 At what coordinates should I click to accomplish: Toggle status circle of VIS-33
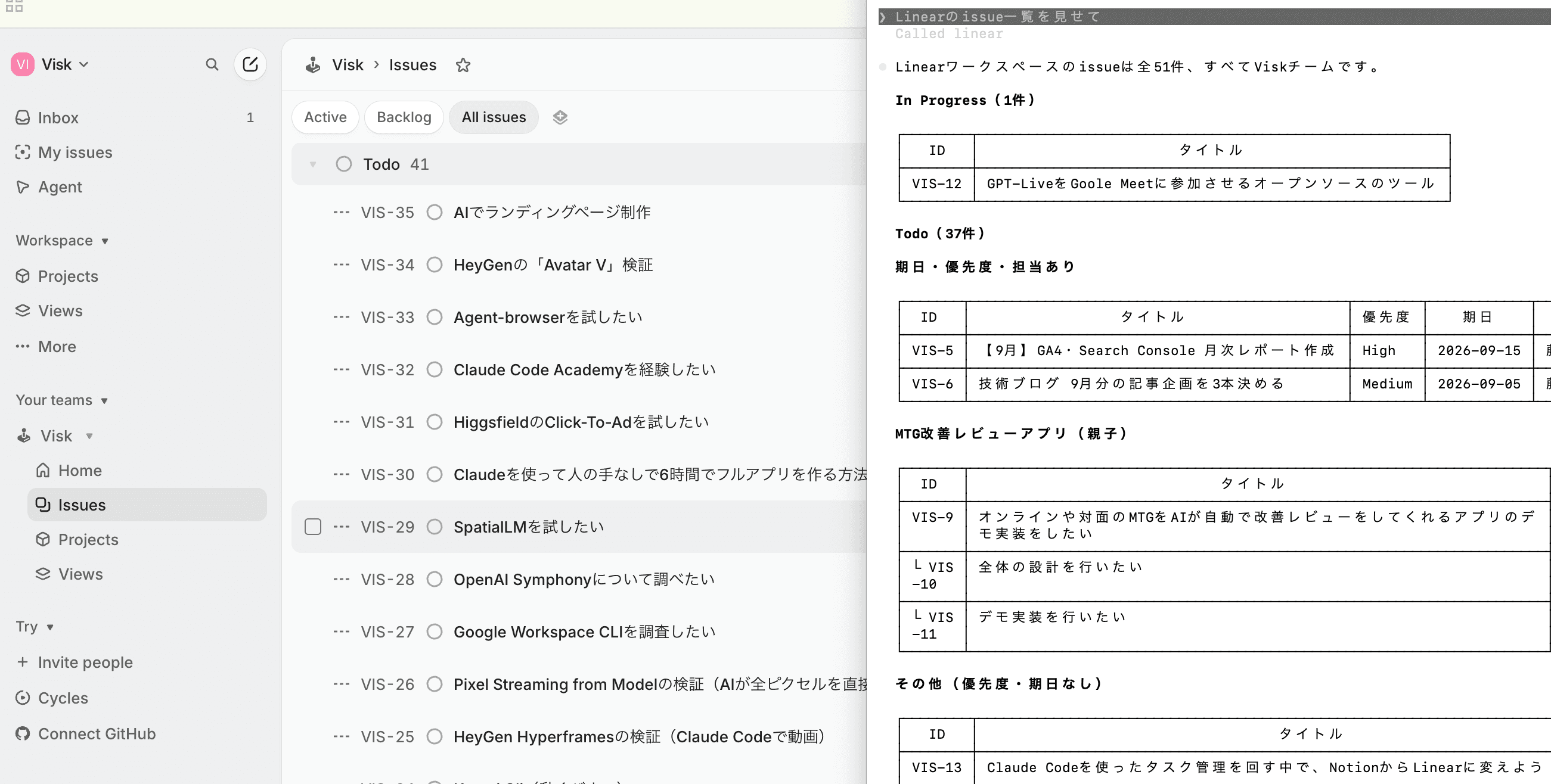[434, 317]
